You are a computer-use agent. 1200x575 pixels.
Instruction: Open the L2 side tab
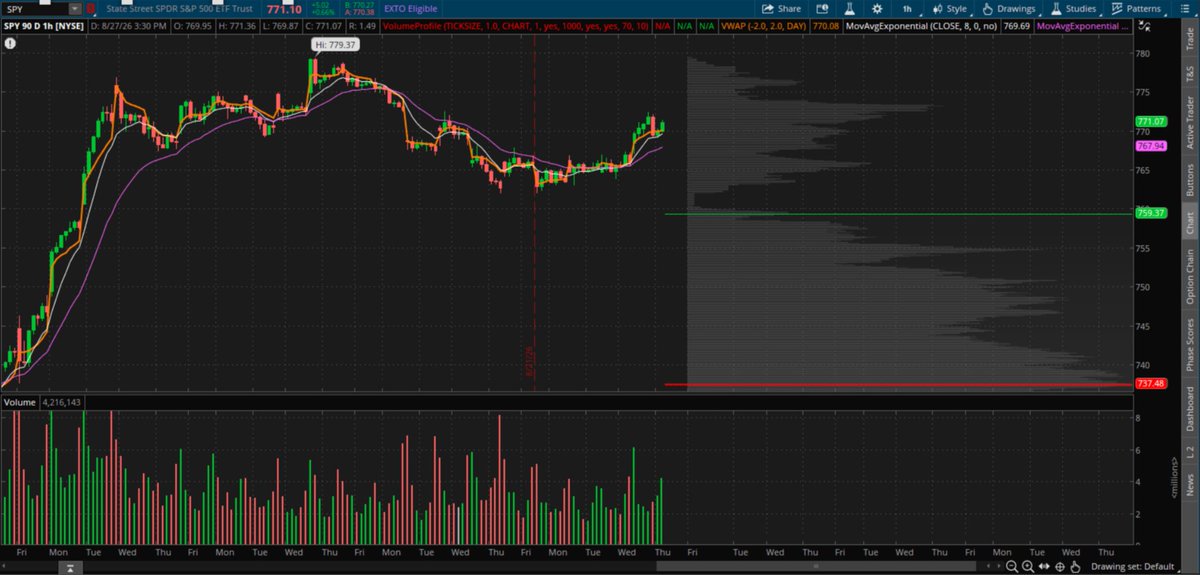tap(1189, 453)
